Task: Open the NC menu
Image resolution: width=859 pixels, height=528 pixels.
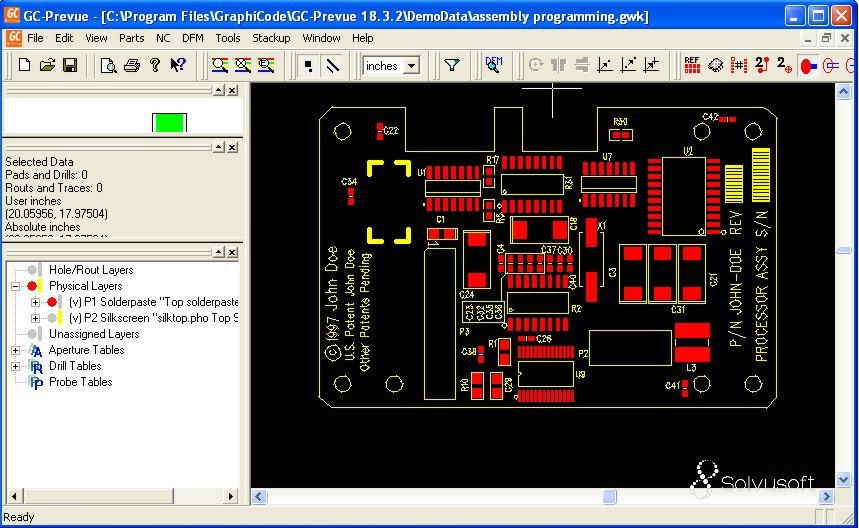Action: pyautogui.click(x=163, y=38)
